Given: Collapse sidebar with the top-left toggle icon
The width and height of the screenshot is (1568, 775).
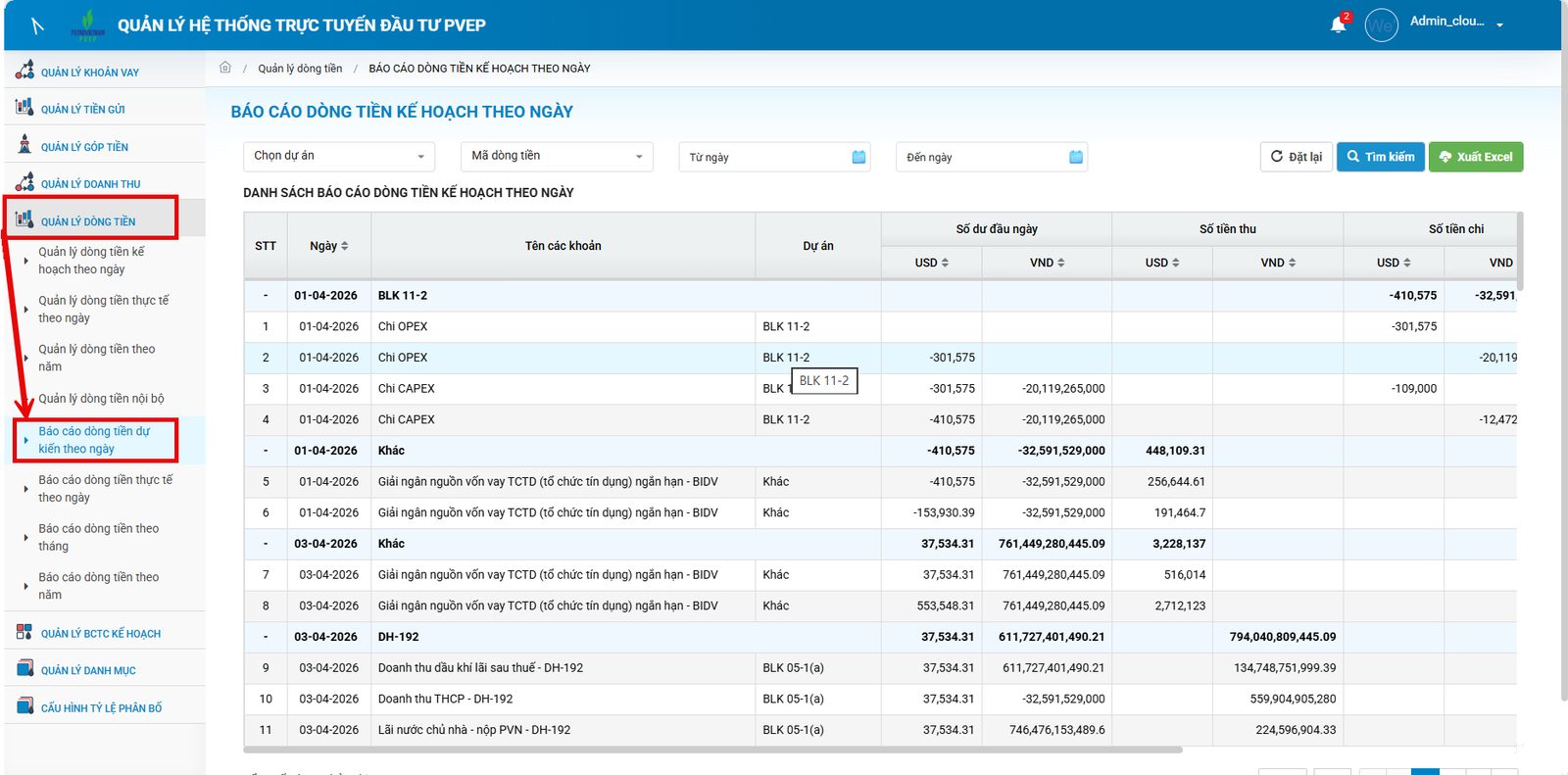Looking at the screenshot, I should [x=37, y=25].
